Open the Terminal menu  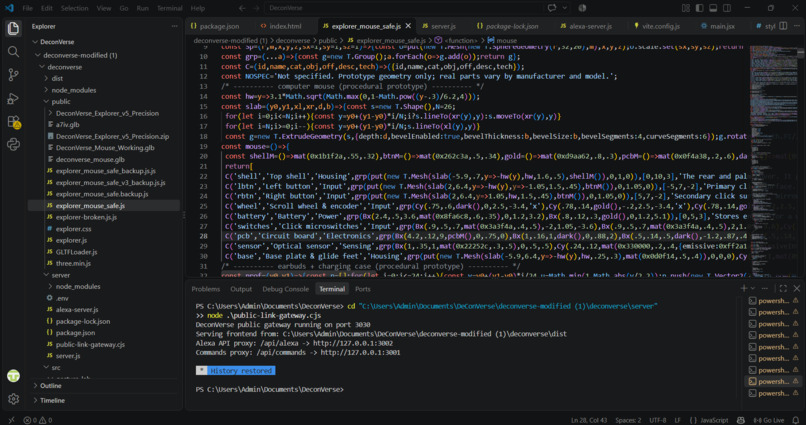170,8
